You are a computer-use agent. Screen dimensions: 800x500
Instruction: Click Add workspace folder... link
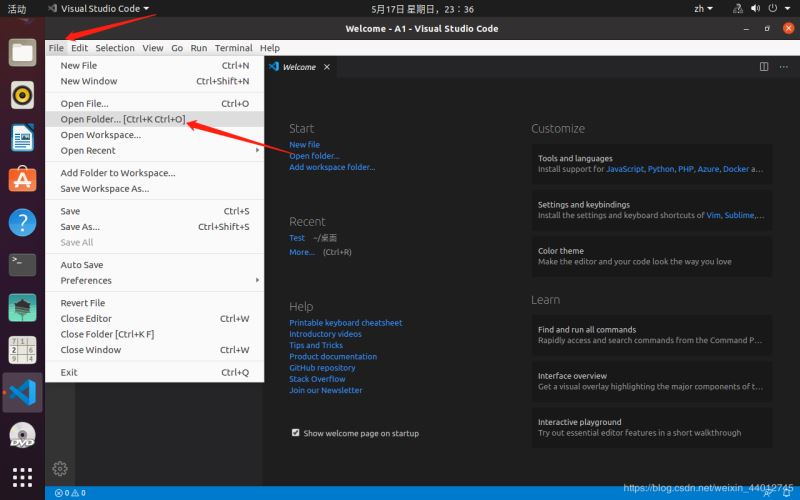point(332,167)
